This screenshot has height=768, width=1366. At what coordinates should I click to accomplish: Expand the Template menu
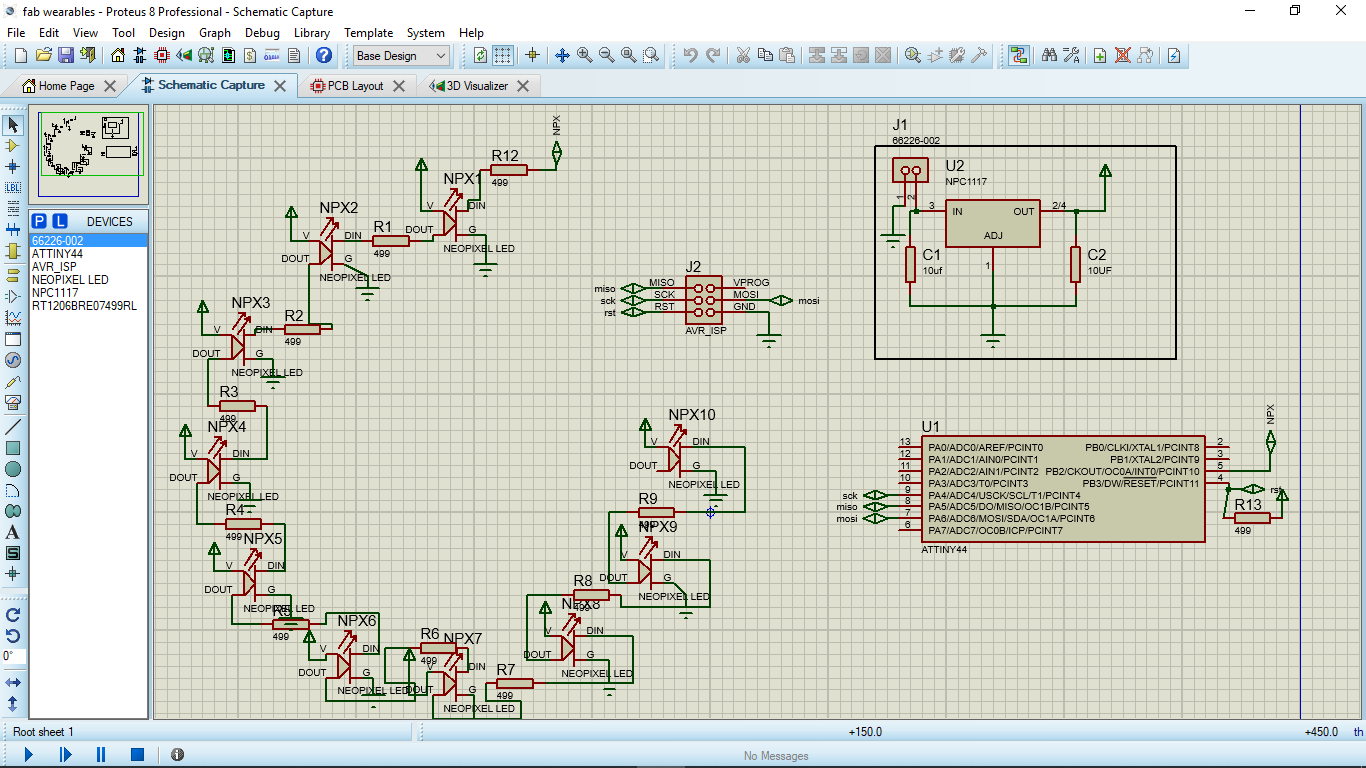(368, 33)
